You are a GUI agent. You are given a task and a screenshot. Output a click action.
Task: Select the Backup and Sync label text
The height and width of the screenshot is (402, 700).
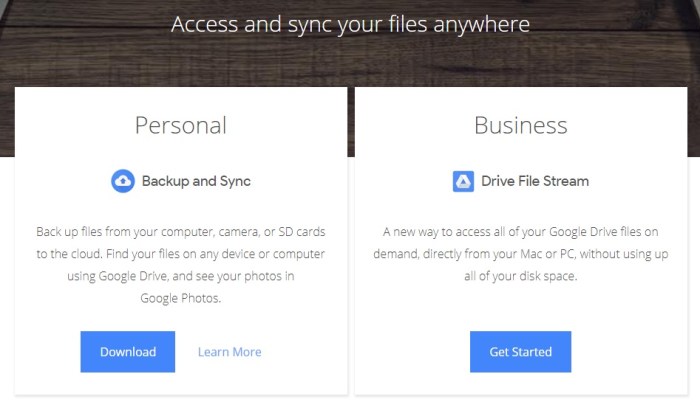tap(196, 181)
